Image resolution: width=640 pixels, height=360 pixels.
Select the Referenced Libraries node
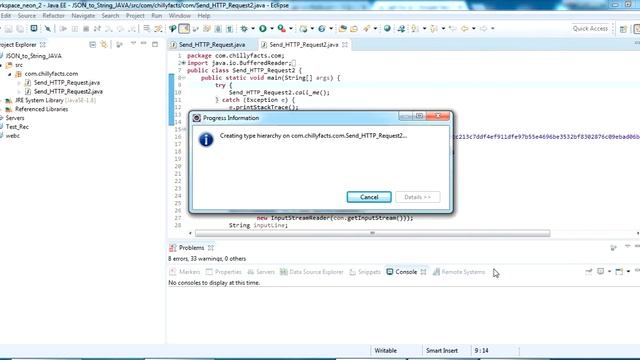click(x=41, y=109)
